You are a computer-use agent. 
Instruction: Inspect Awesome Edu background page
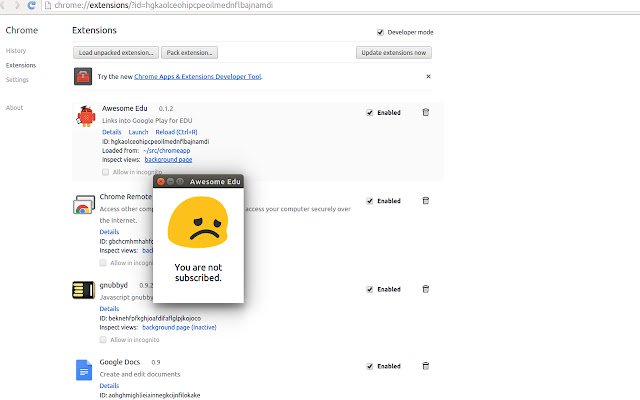tap(168, 160)
